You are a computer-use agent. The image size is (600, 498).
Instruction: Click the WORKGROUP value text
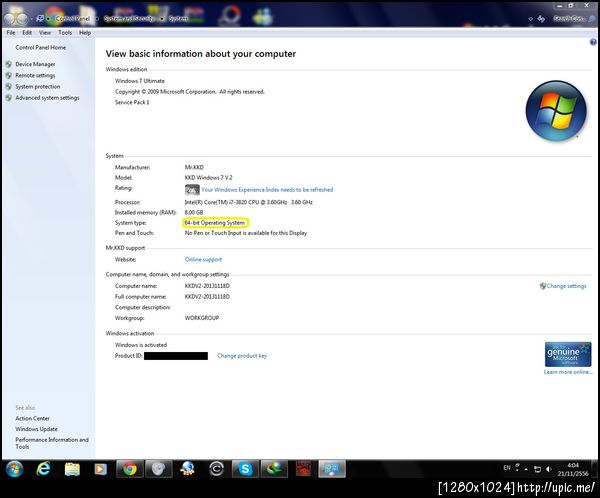click(202, 318)
